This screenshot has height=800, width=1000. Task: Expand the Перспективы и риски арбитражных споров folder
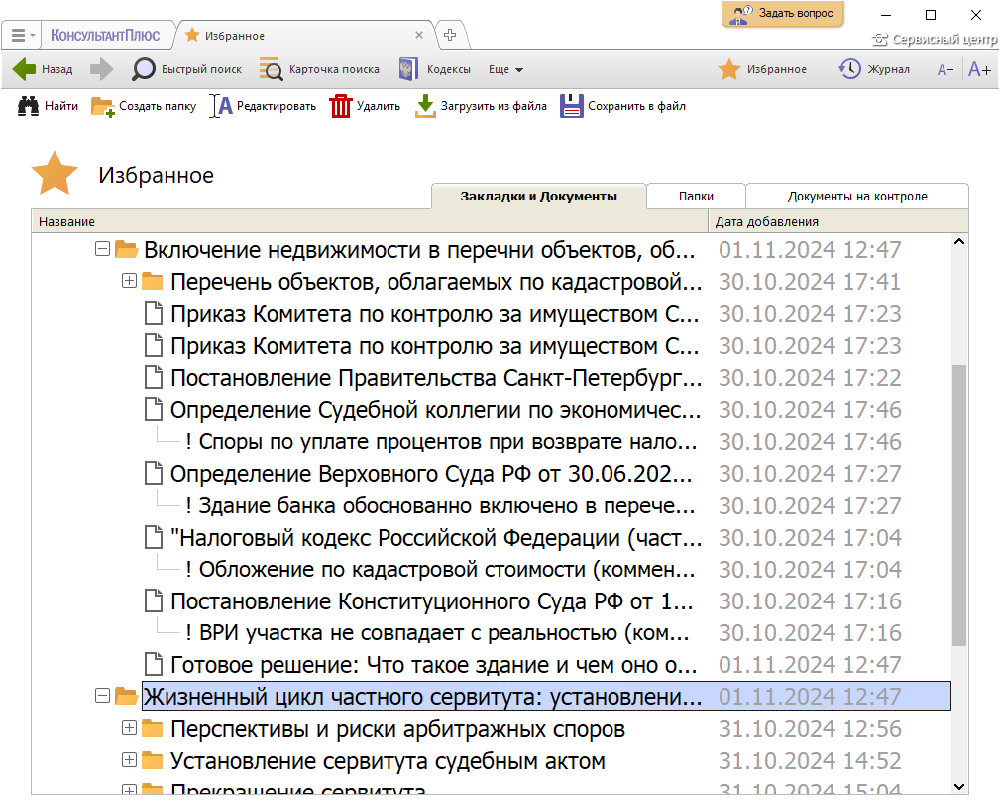(x=129, y=729)
